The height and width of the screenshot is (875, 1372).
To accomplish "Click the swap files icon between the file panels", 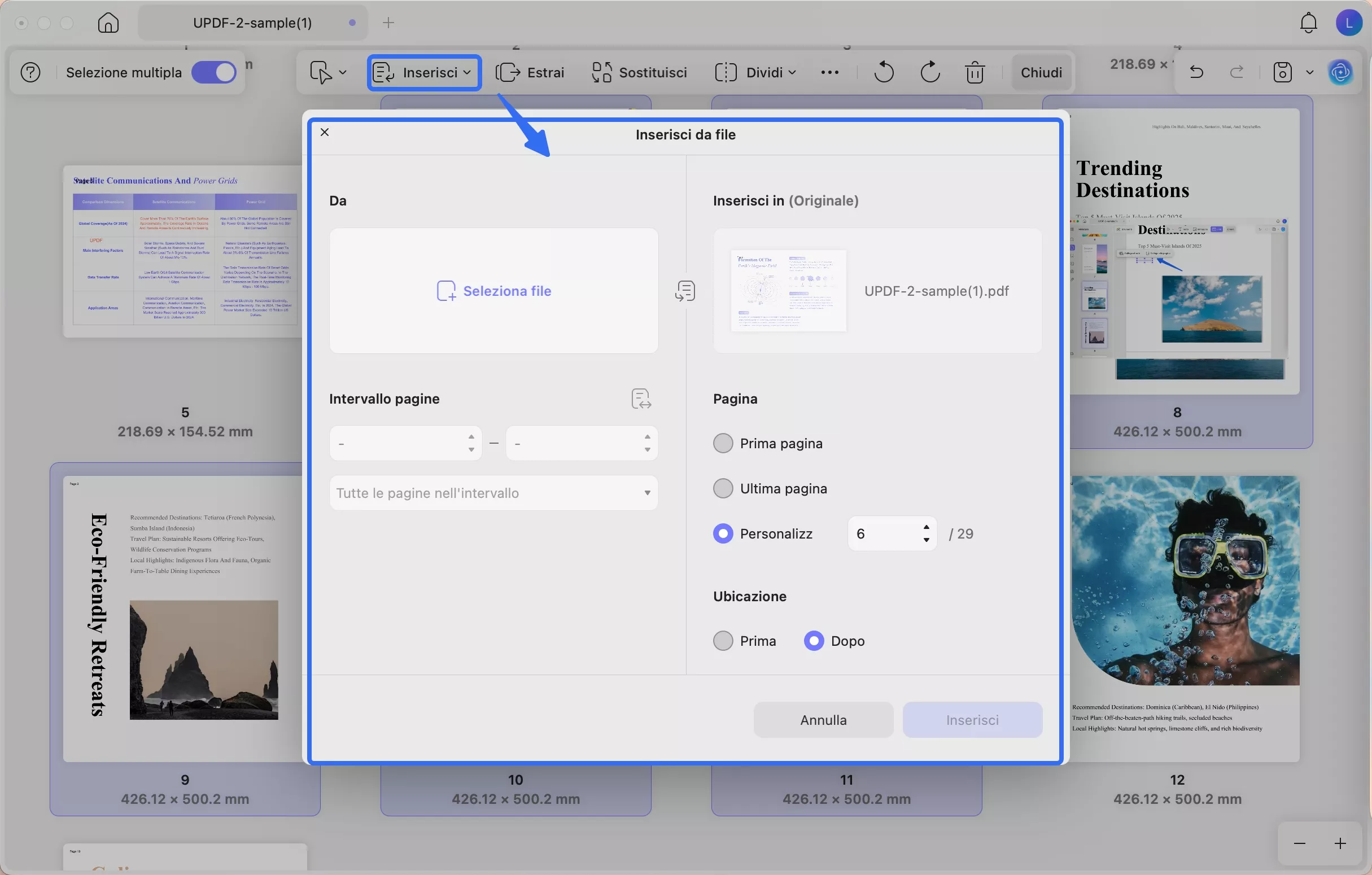I will click(x=685, y=291).
